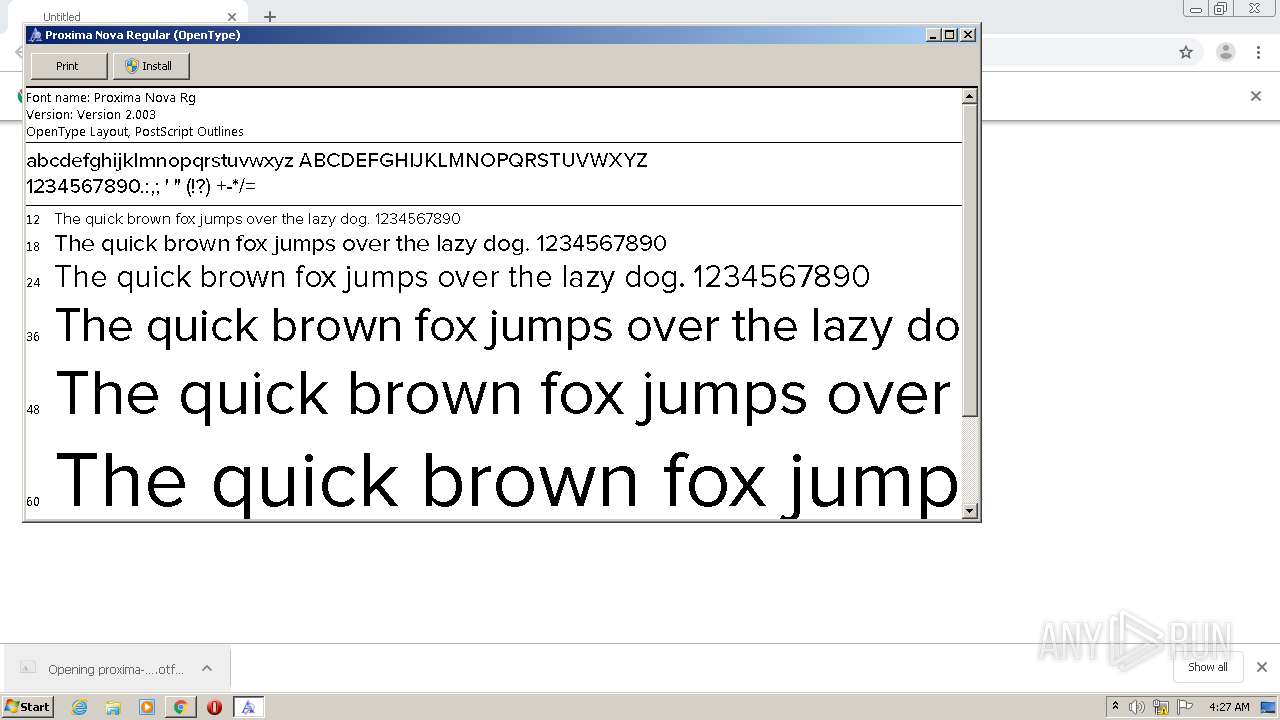Click the font preview scrollbar down arrow
Screen dimensions: 1280x720
[969, 511]
